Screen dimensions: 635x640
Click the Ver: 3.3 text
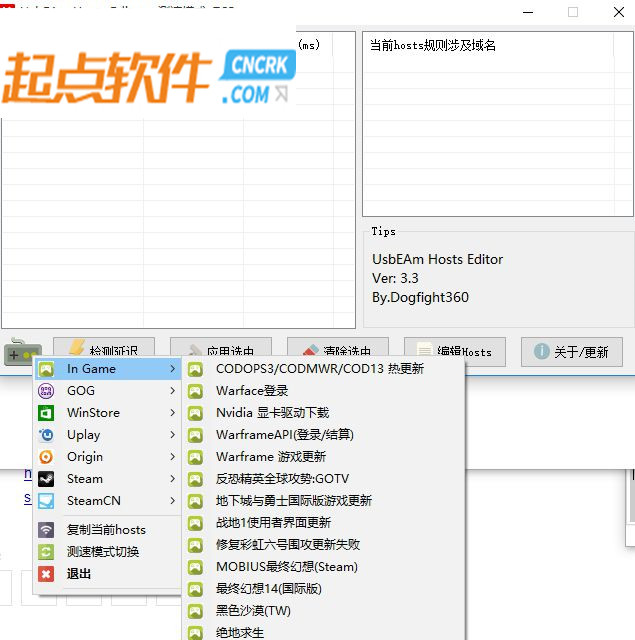(395, 278)
